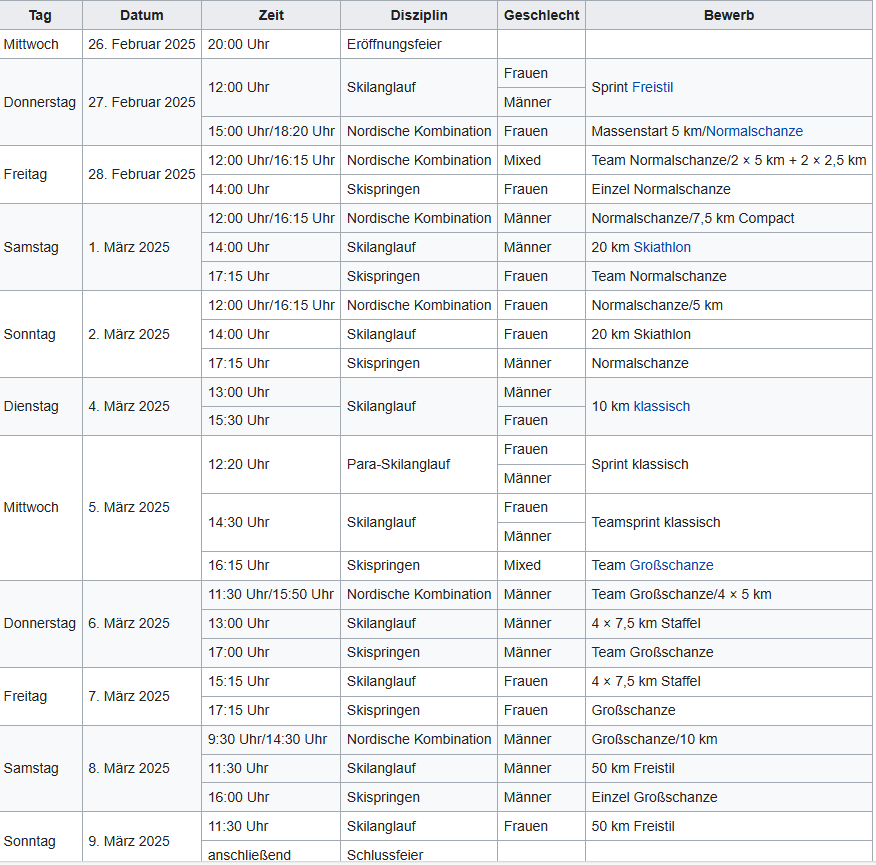The width and height of the screenshot is (876, 865).
Task: Follow the blue Skiathlon link
Action: pyautogui.click(x=662, y=247)
